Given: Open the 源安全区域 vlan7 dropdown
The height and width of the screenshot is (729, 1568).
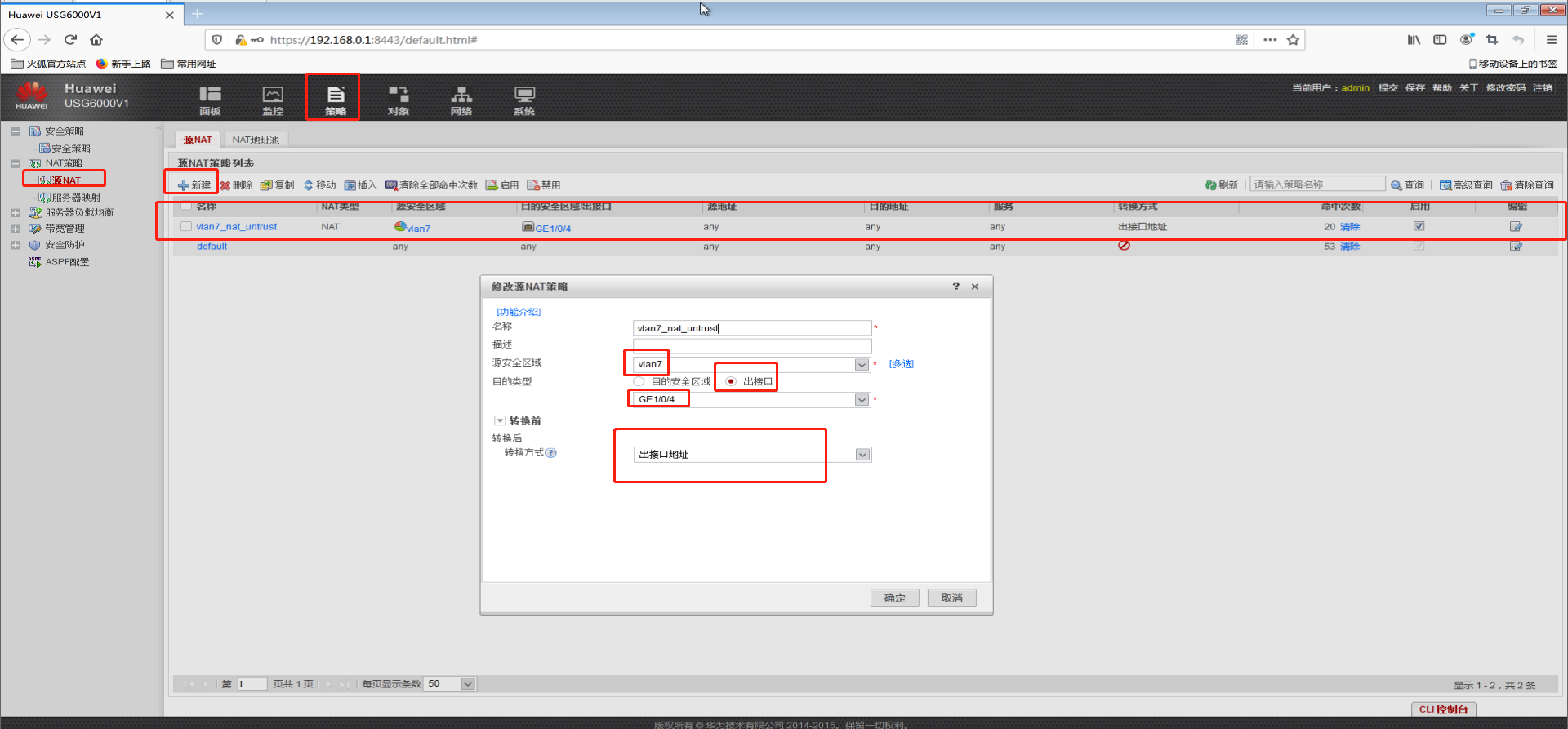Looking at the screenshot, I should click(x=862, y=365).
